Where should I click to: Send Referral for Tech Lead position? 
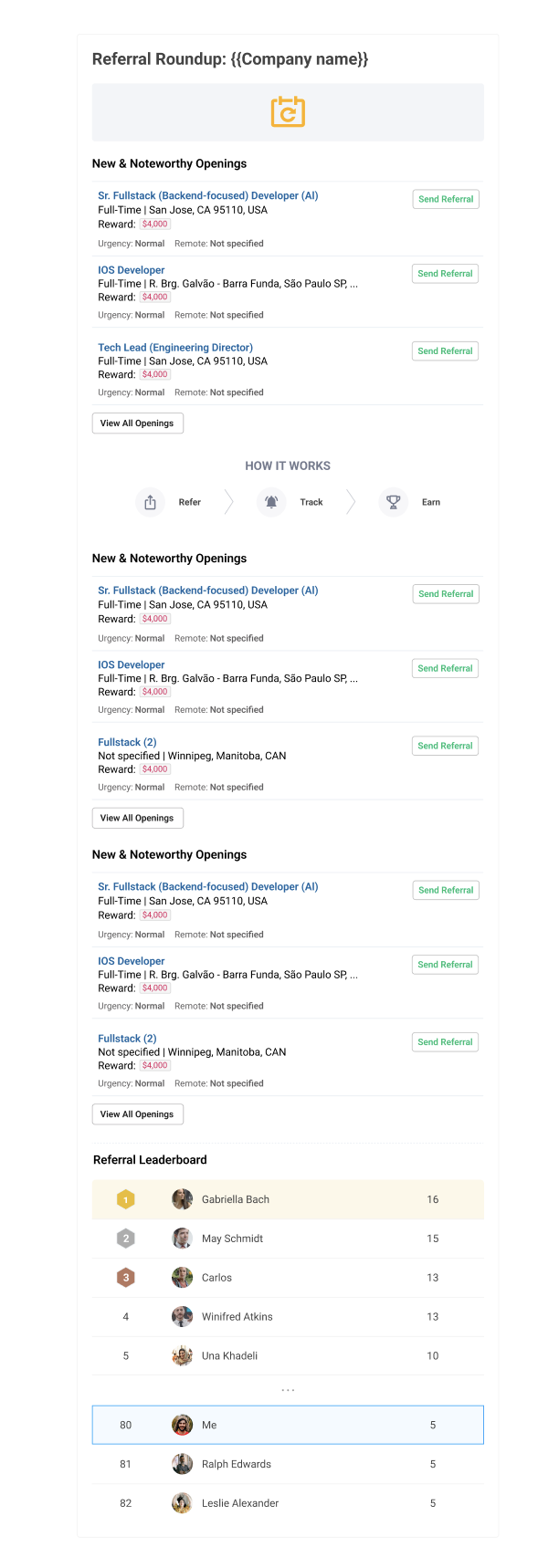pos(446,351)
